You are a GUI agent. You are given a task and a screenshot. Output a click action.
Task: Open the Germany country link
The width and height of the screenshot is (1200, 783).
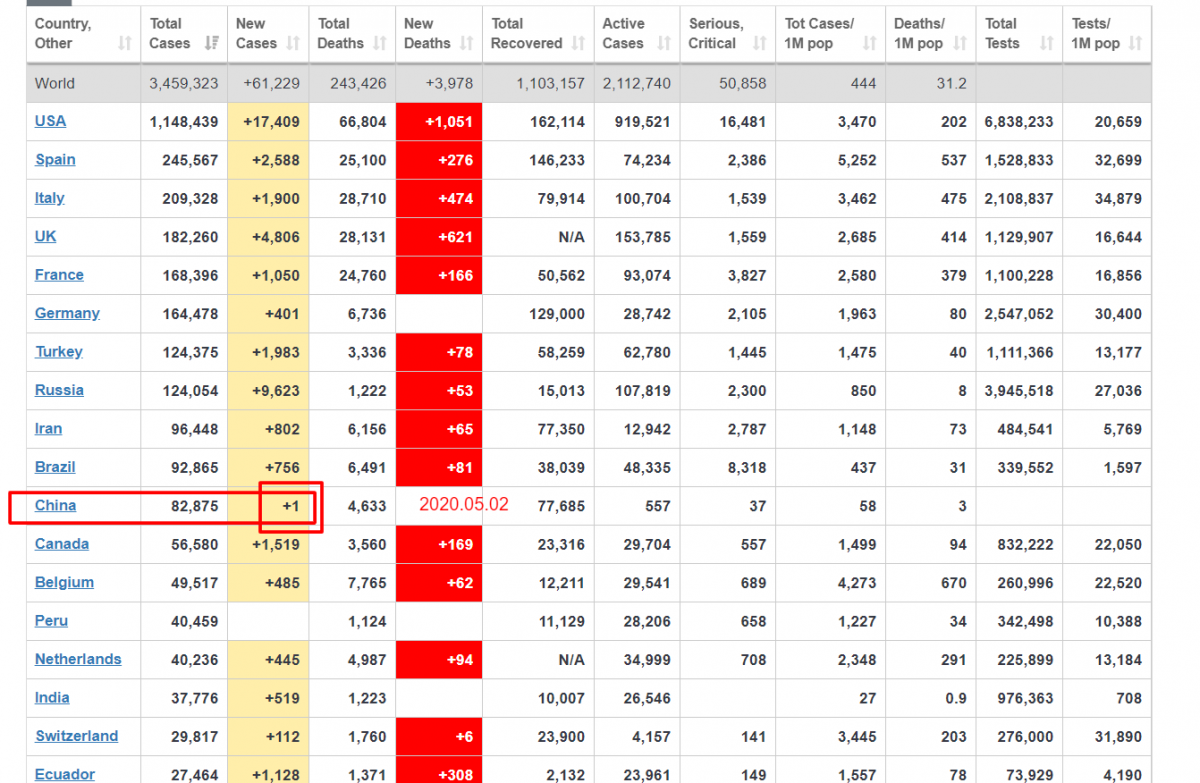pos(67,313)
